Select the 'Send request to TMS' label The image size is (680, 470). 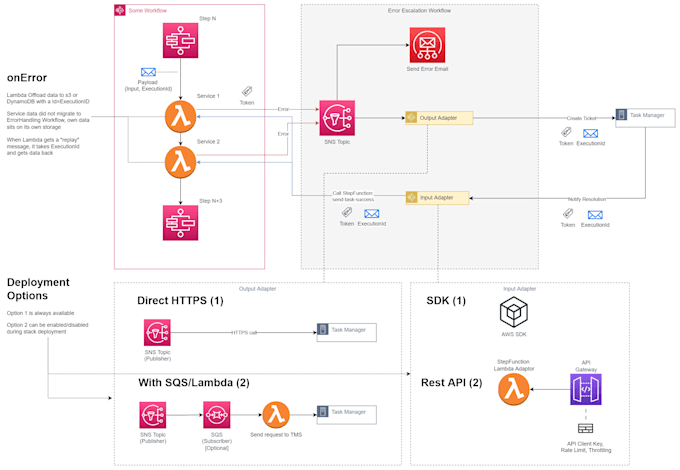[x=276, y=434]
